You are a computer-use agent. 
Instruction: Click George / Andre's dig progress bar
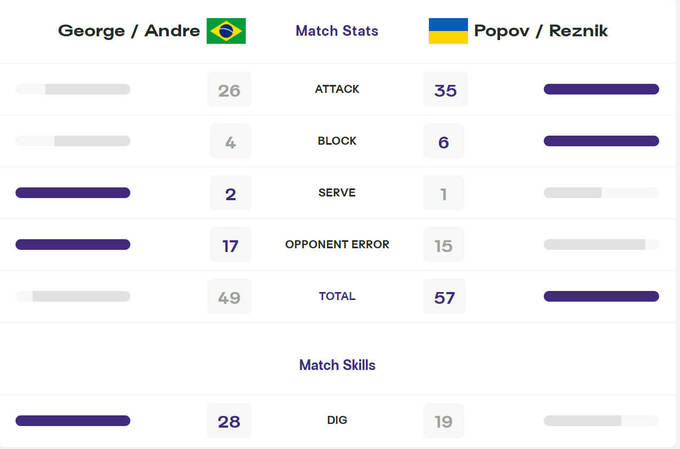73,421
